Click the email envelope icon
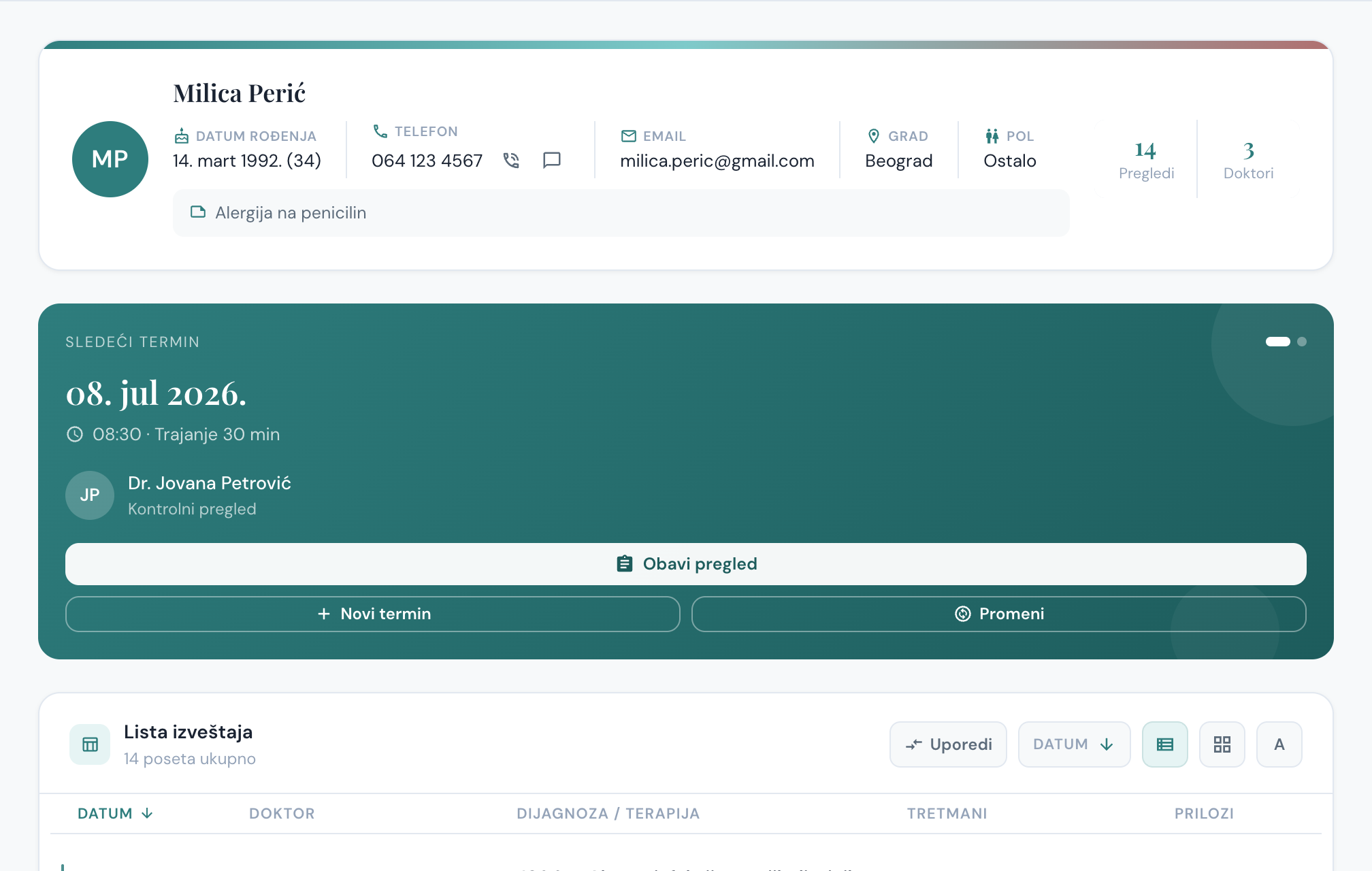Viewport: 1372px width, 871px height. point(629,136)
